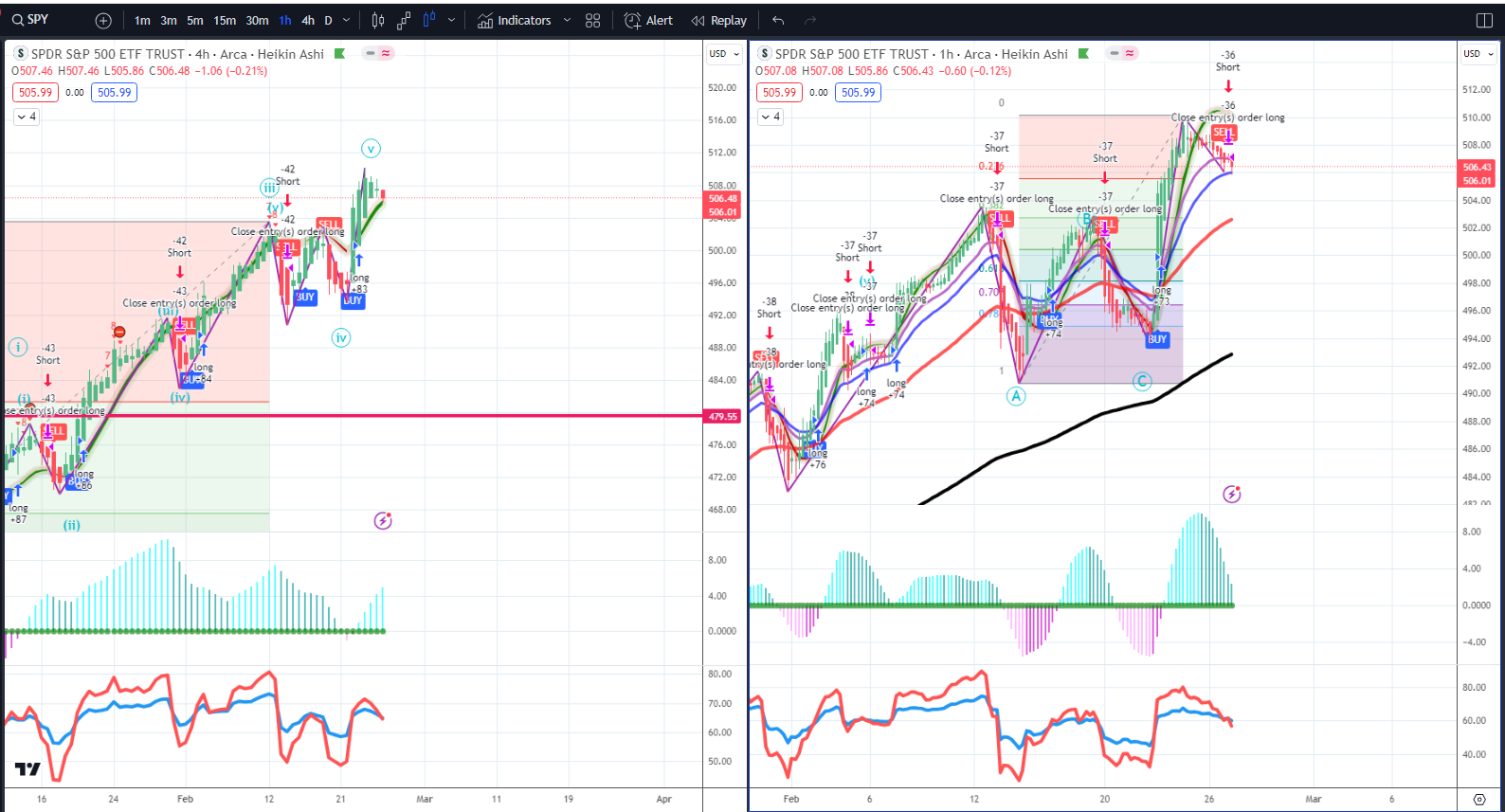The width and height of the screenshot is (1505, 812).
Task: Expand the chart style dropdown arrow
Action: tap(451, 21)
